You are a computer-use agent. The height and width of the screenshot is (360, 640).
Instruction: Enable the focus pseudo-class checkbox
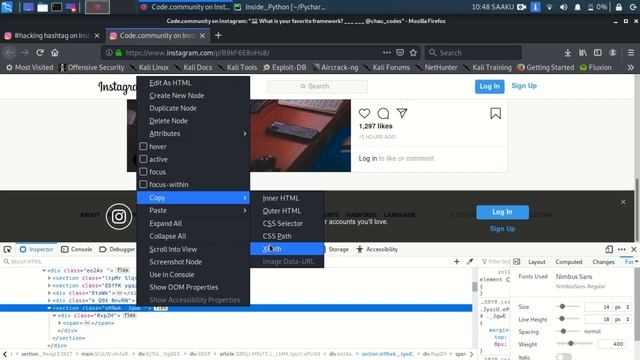(x=143, y=171)
